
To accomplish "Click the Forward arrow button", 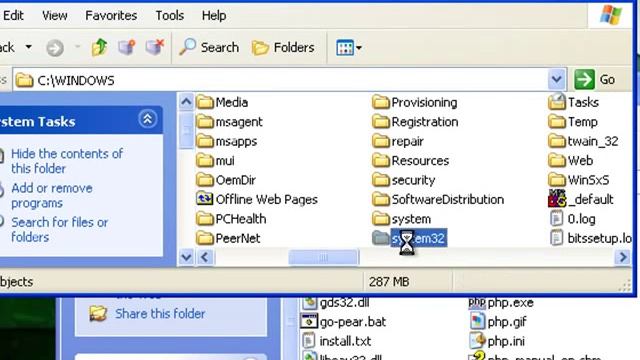I will [x=55, y=48].
